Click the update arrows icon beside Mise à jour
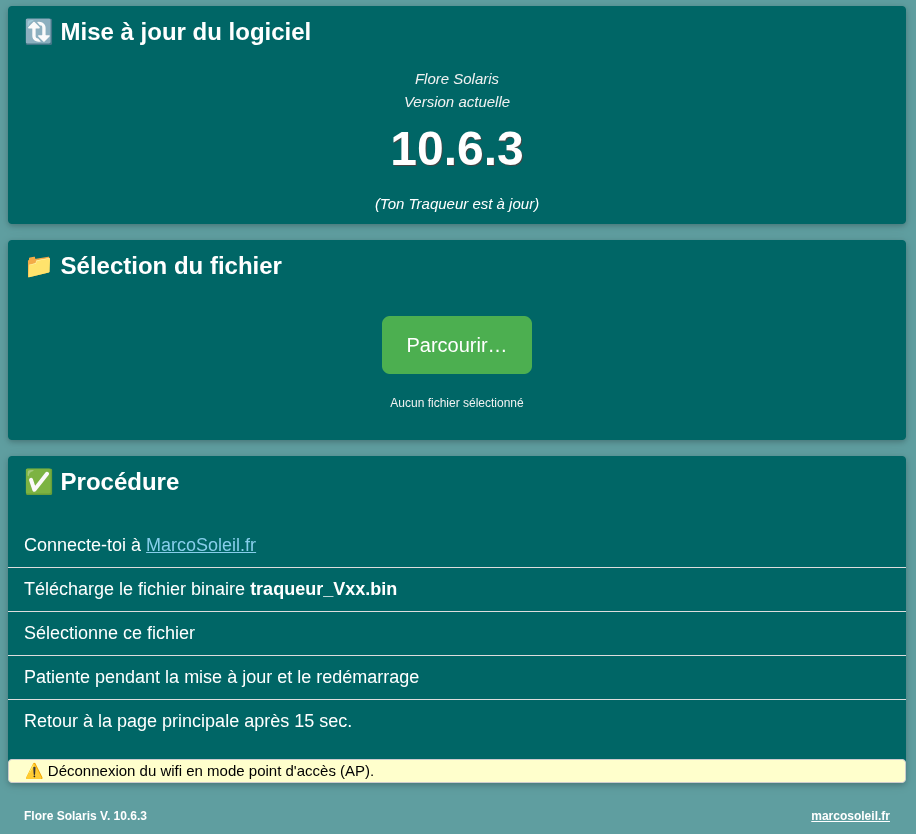 (37, 31)
